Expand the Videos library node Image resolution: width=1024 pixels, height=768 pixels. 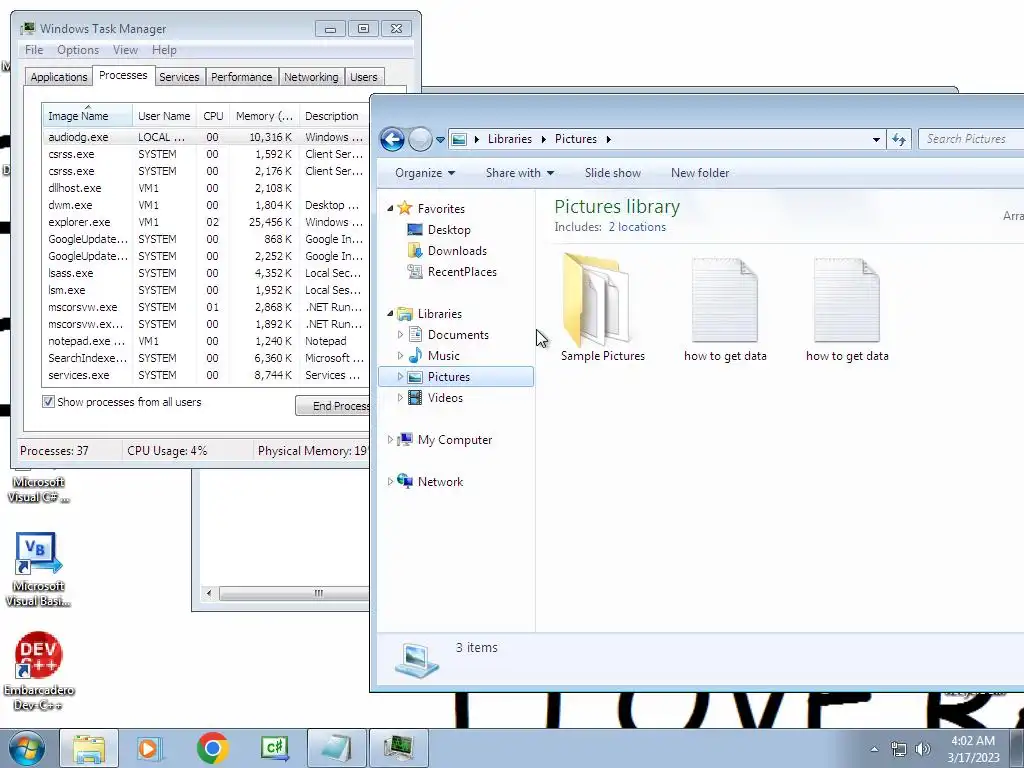[400, 398]
